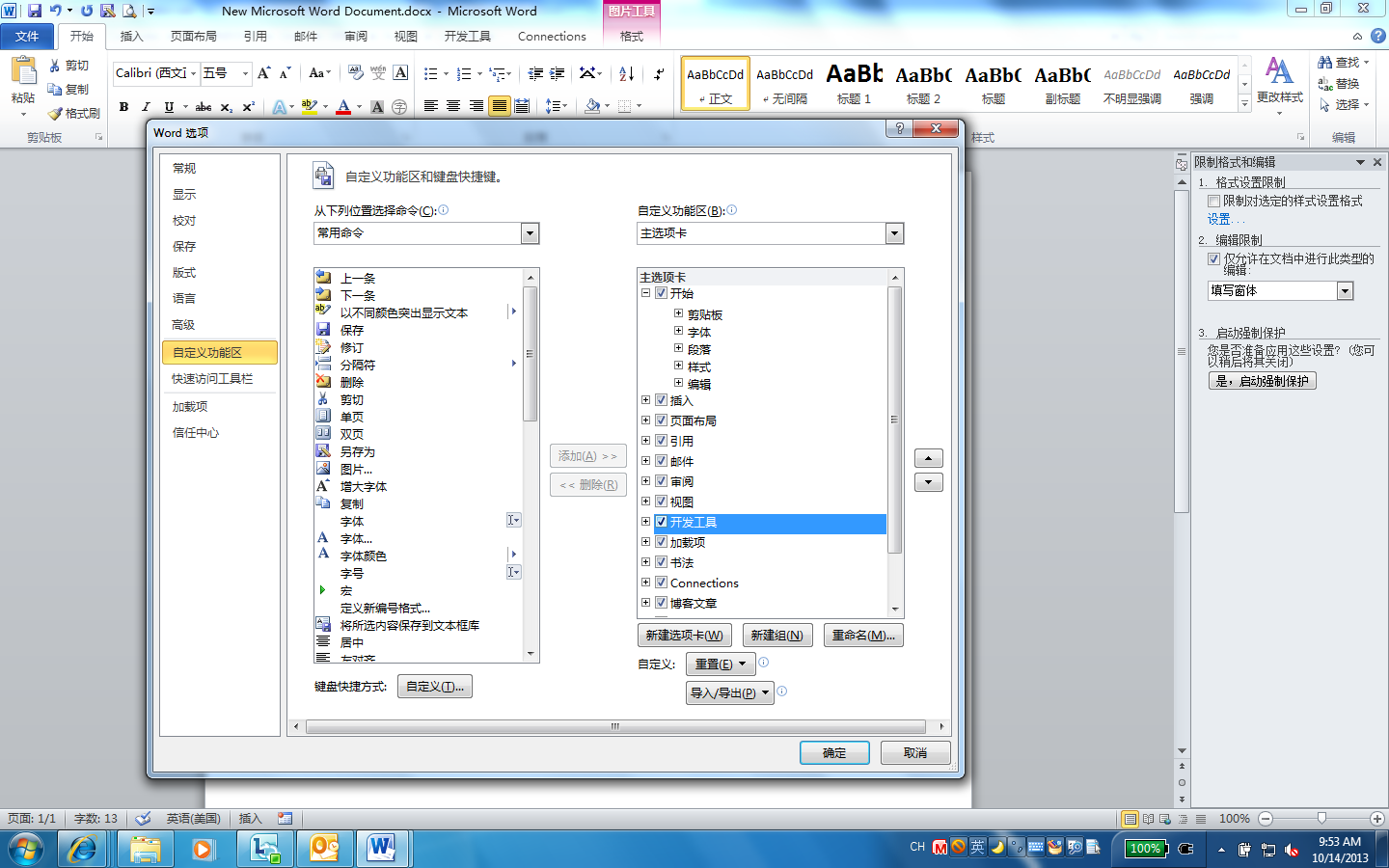1389x868 pixels.
Task: Click the 是，启动强制保护 button
Action: (1262, 381)
